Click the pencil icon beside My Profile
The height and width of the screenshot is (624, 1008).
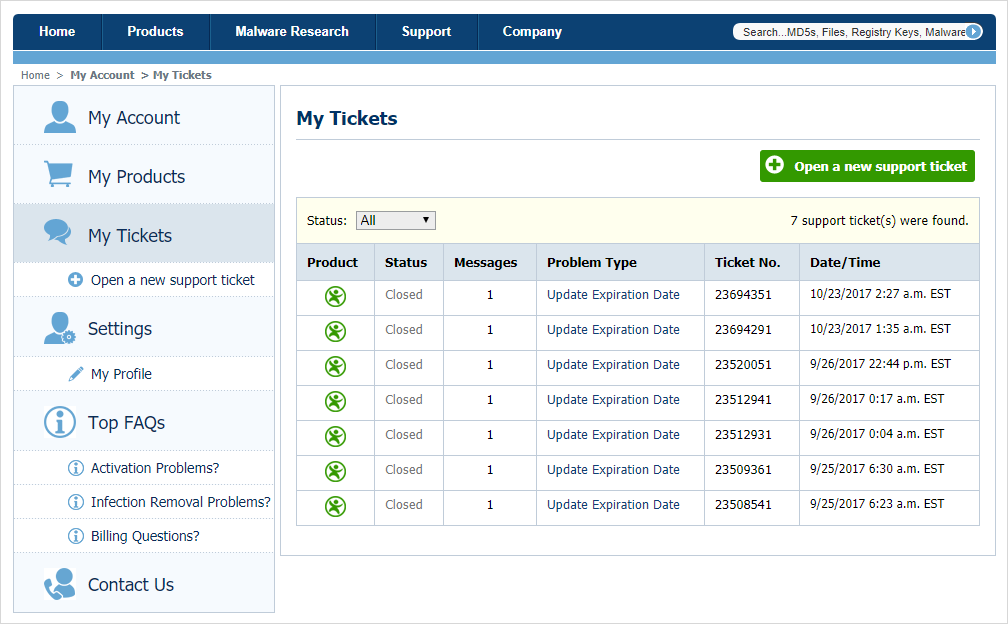(x=76, y=374)
